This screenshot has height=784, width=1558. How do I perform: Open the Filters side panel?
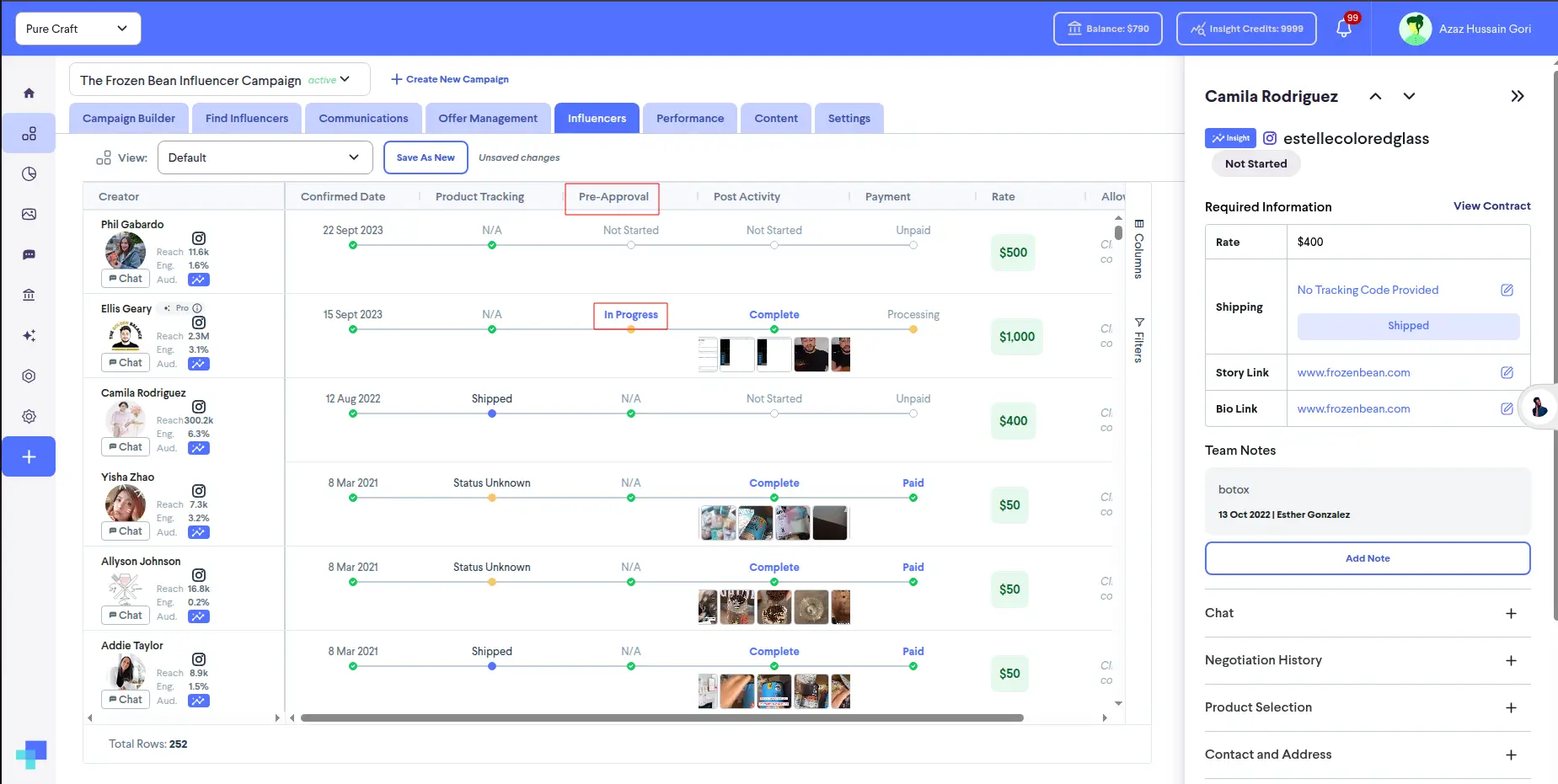click(1138, 339)
